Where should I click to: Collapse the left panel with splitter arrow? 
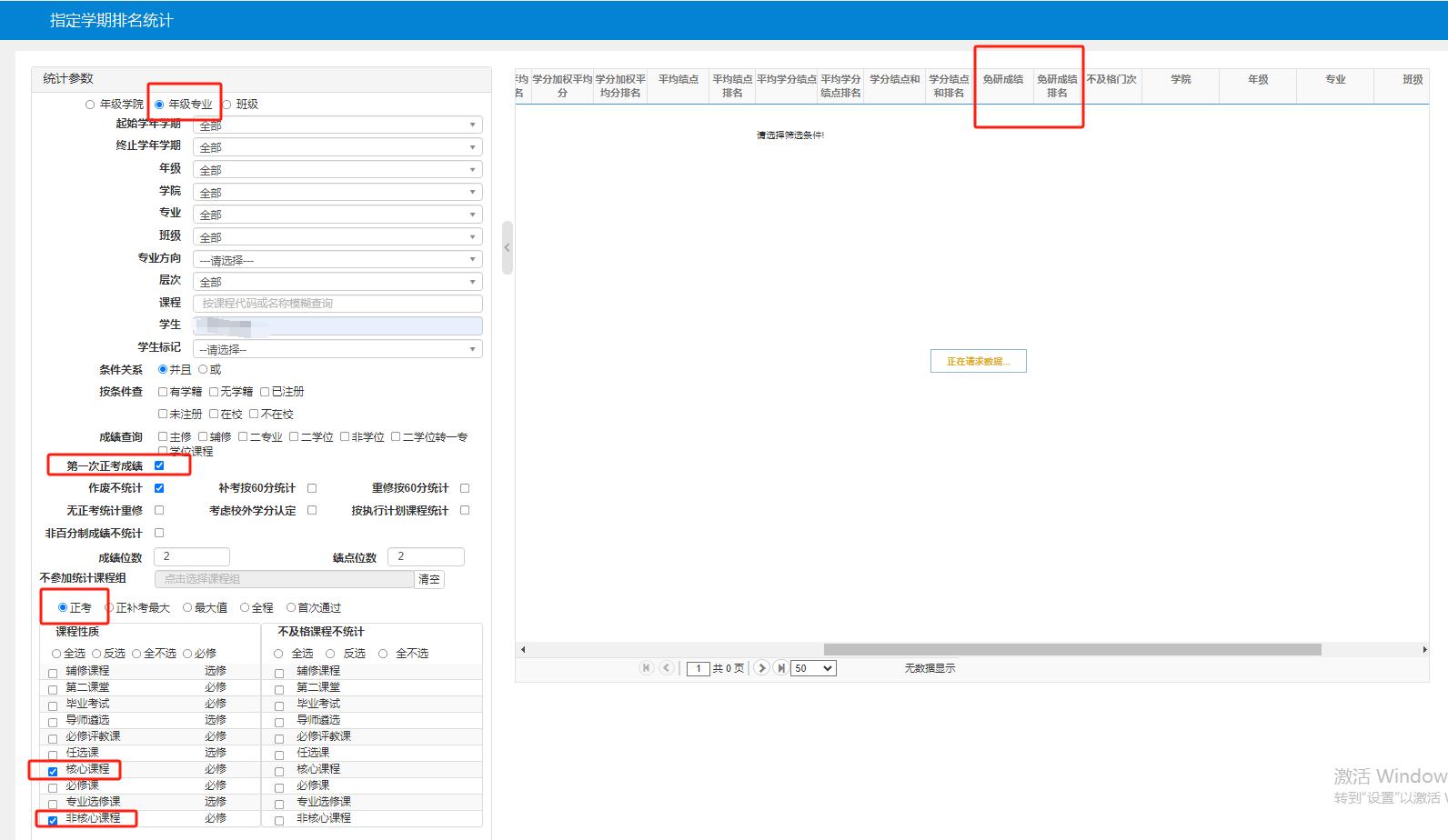(508, 247)
